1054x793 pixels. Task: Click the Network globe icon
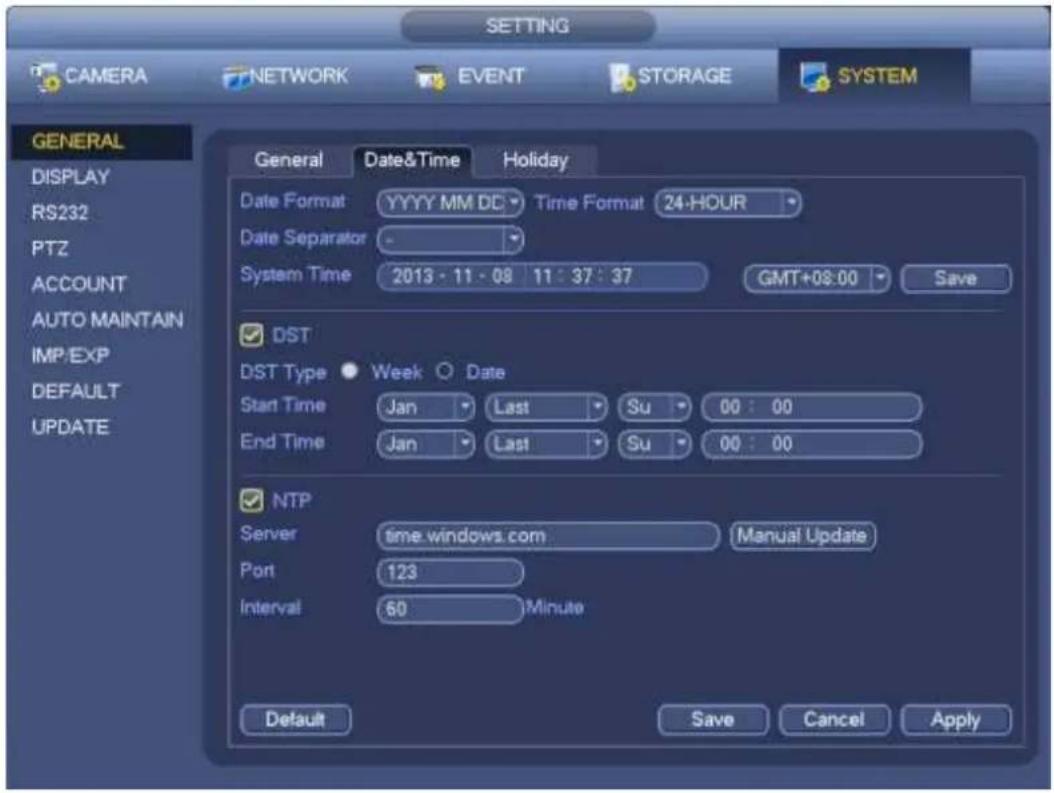click(x=236, y=77)
